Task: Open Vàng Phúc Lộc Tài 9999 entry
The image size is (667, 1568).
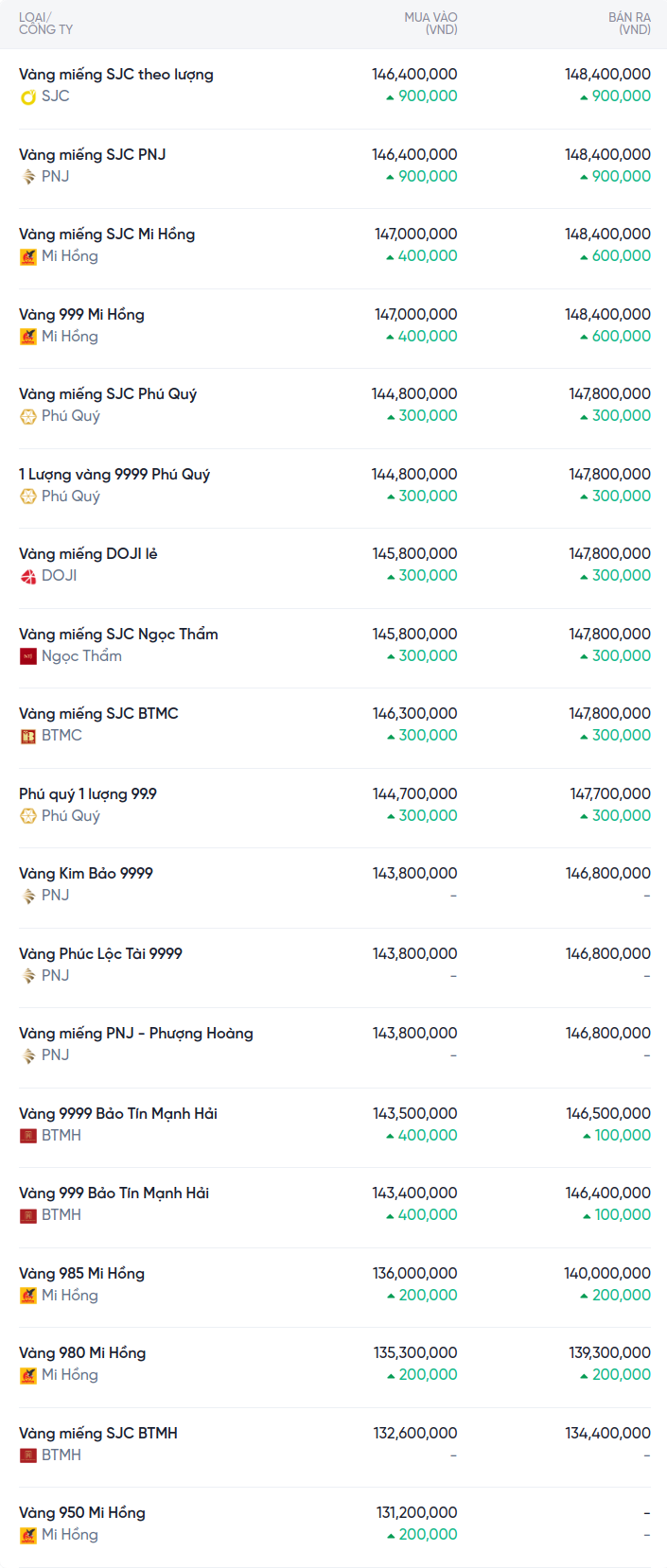Action: click(100, 954)
